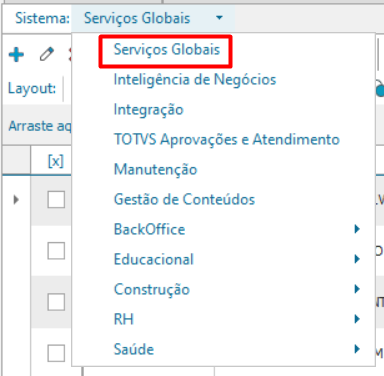Image resolution: width=384 pixels, height=376 pixels.
Task: Click the [x] column header
Action: point(56,161)
